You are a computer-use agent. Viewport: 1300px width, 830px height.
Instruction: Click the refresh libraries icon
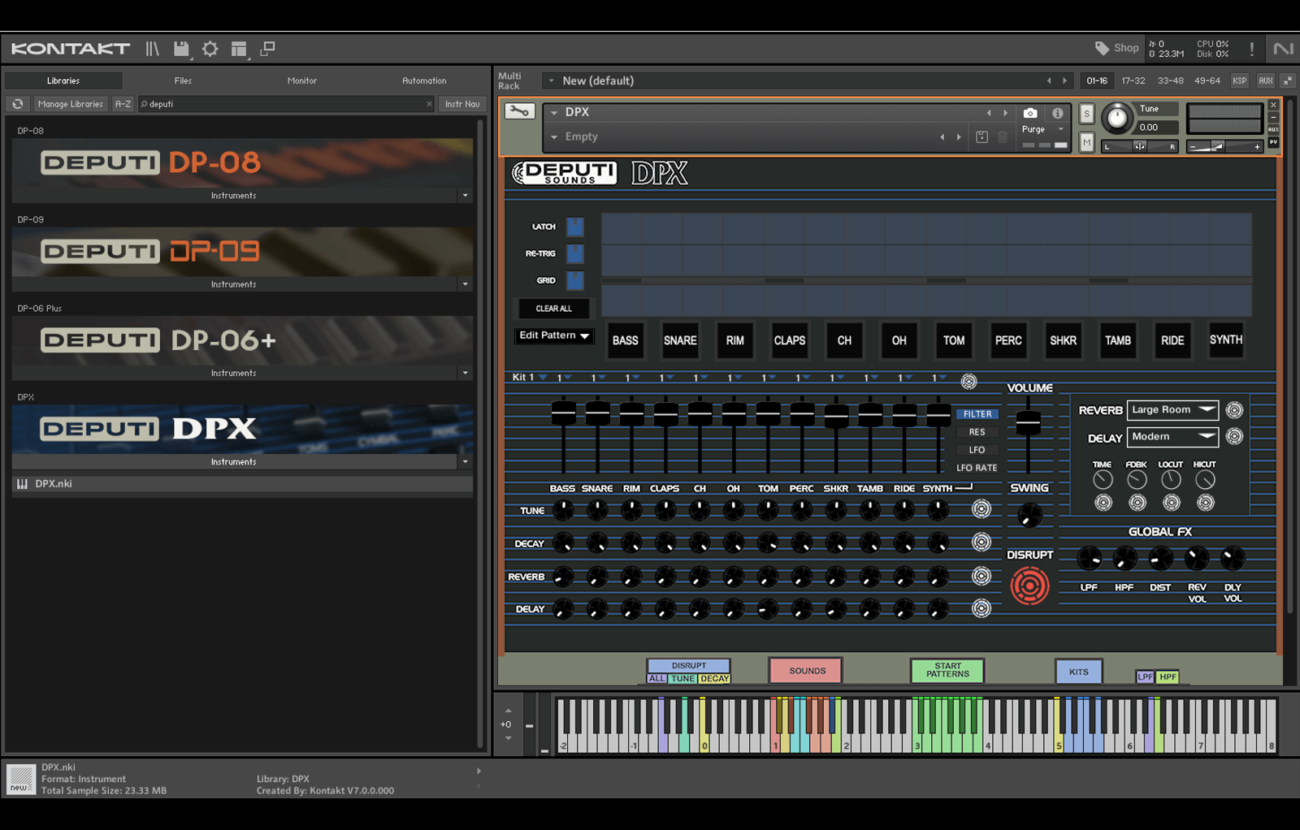tap(18, 104)
